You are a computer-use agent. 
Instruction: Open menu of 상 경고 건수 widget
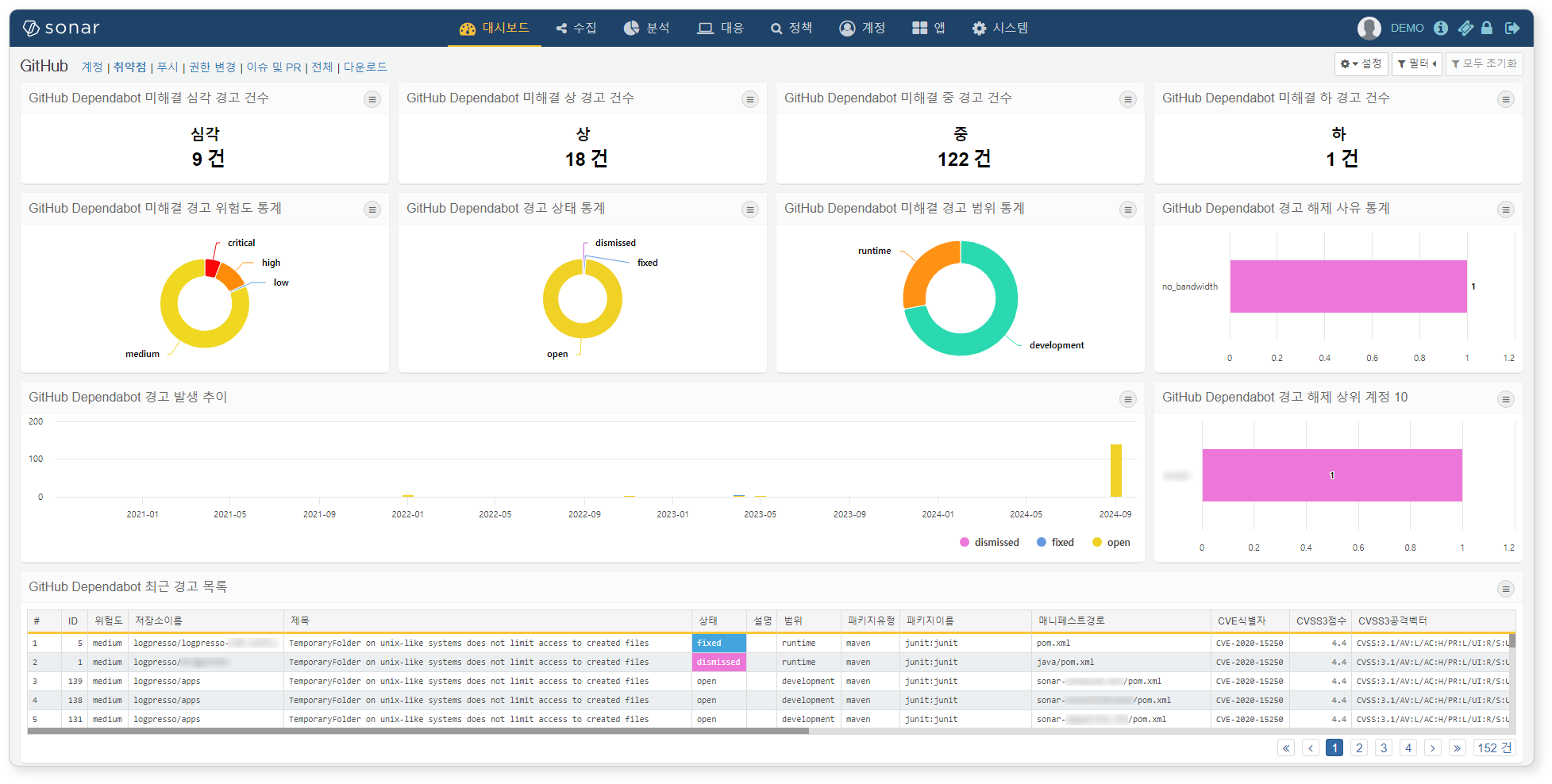point(749,99)
